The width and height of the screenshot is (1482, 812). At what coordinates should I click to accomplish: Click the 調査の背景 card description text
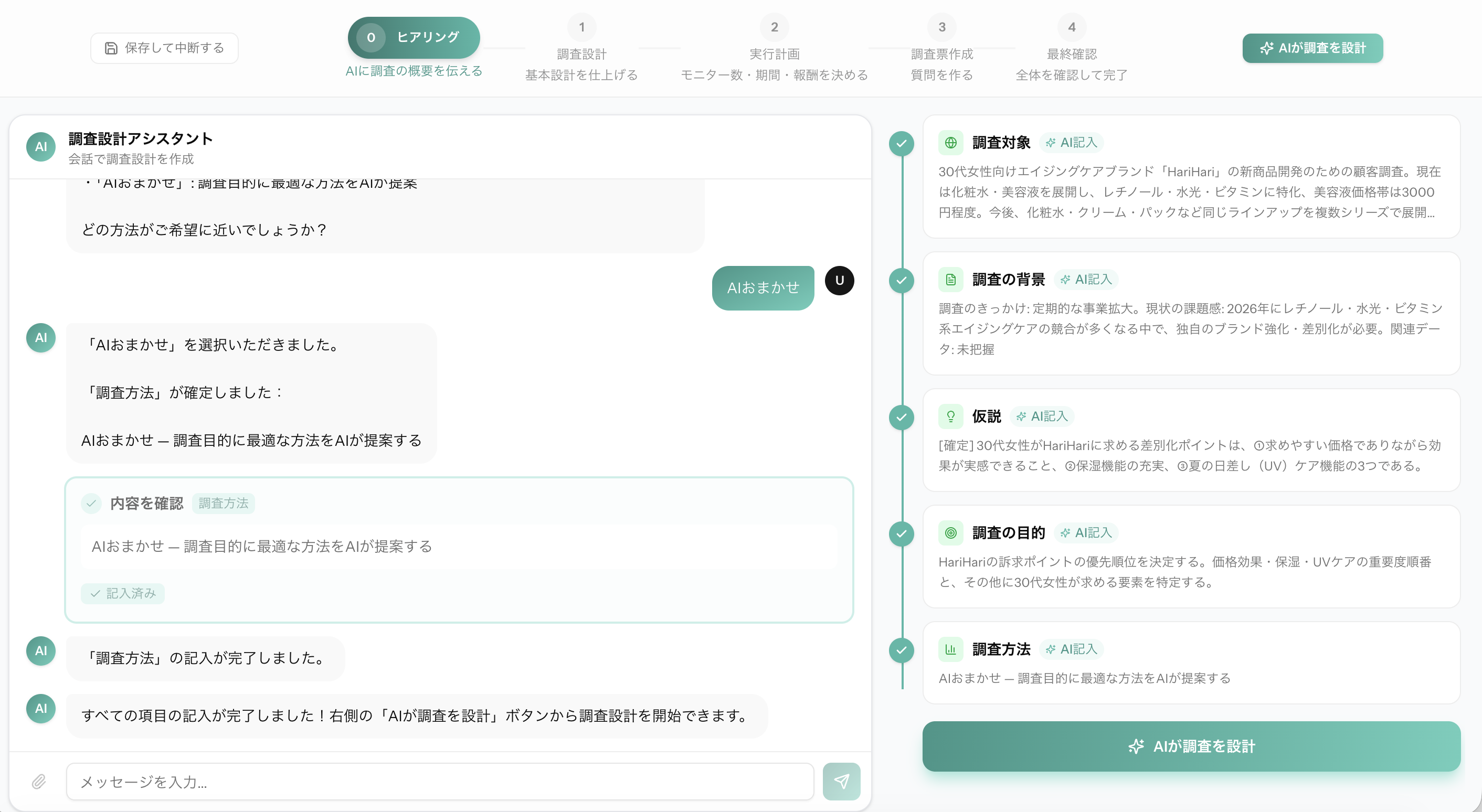click(x=1190, y=329)
